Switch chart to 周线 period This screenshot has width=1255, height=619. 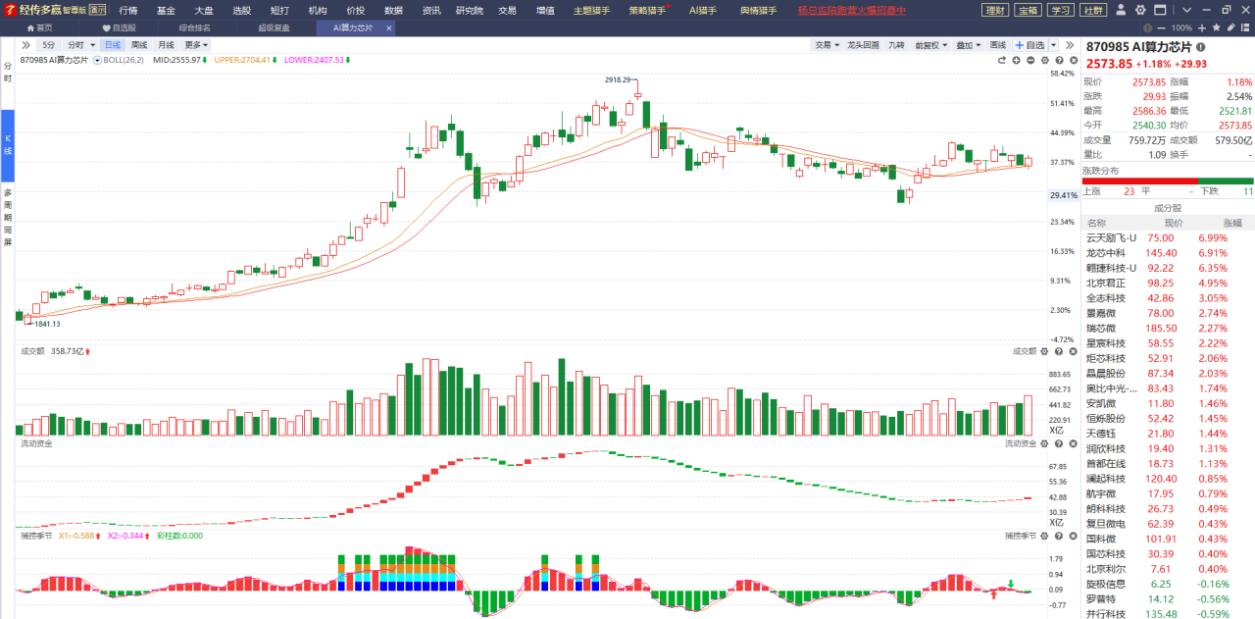click(139, 45)
